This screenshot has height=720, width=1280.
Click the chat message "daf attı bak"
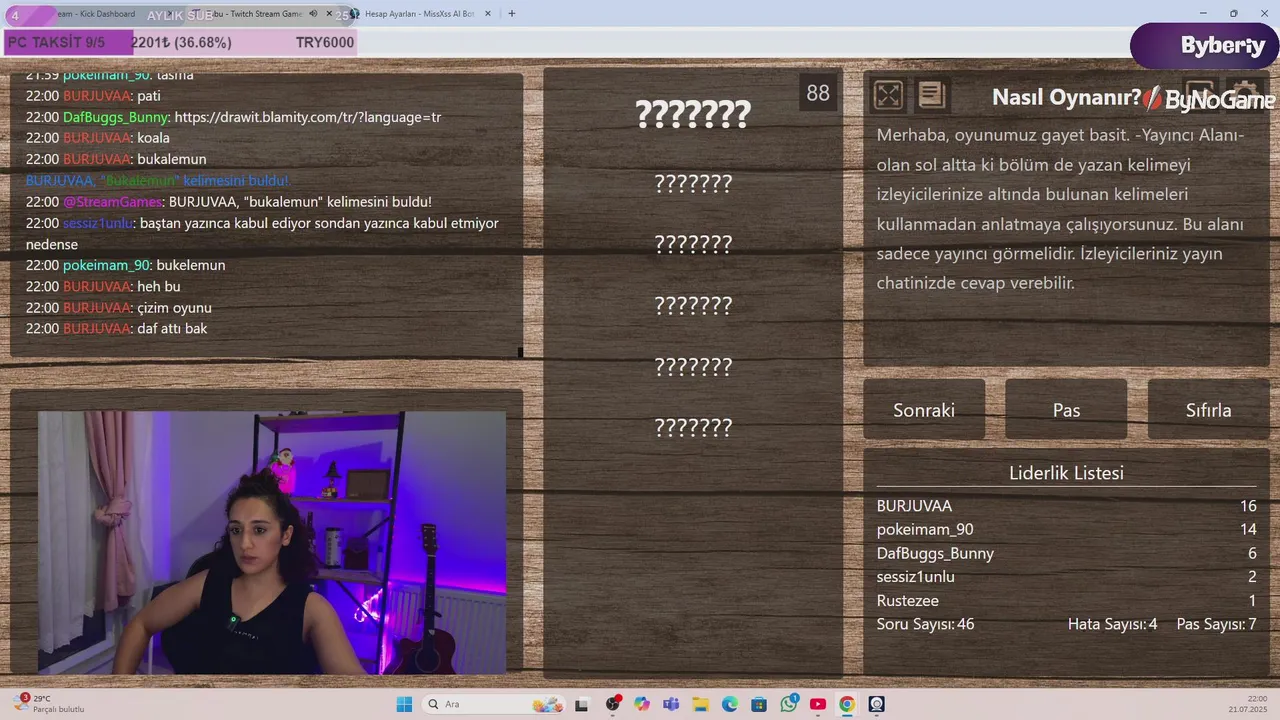click(x=172, y=329)
